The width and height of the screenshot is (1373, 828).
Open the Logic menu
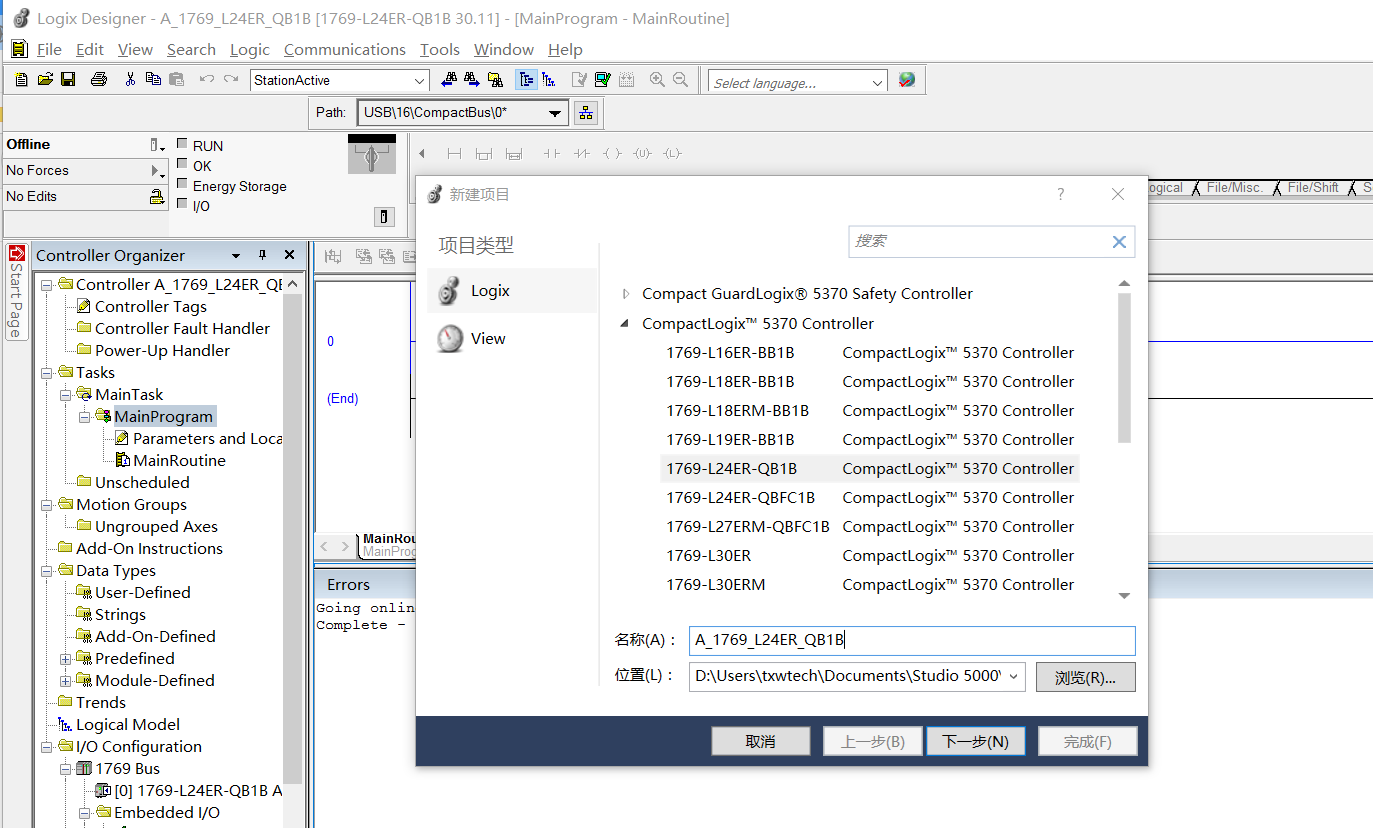tap(249, 49)
